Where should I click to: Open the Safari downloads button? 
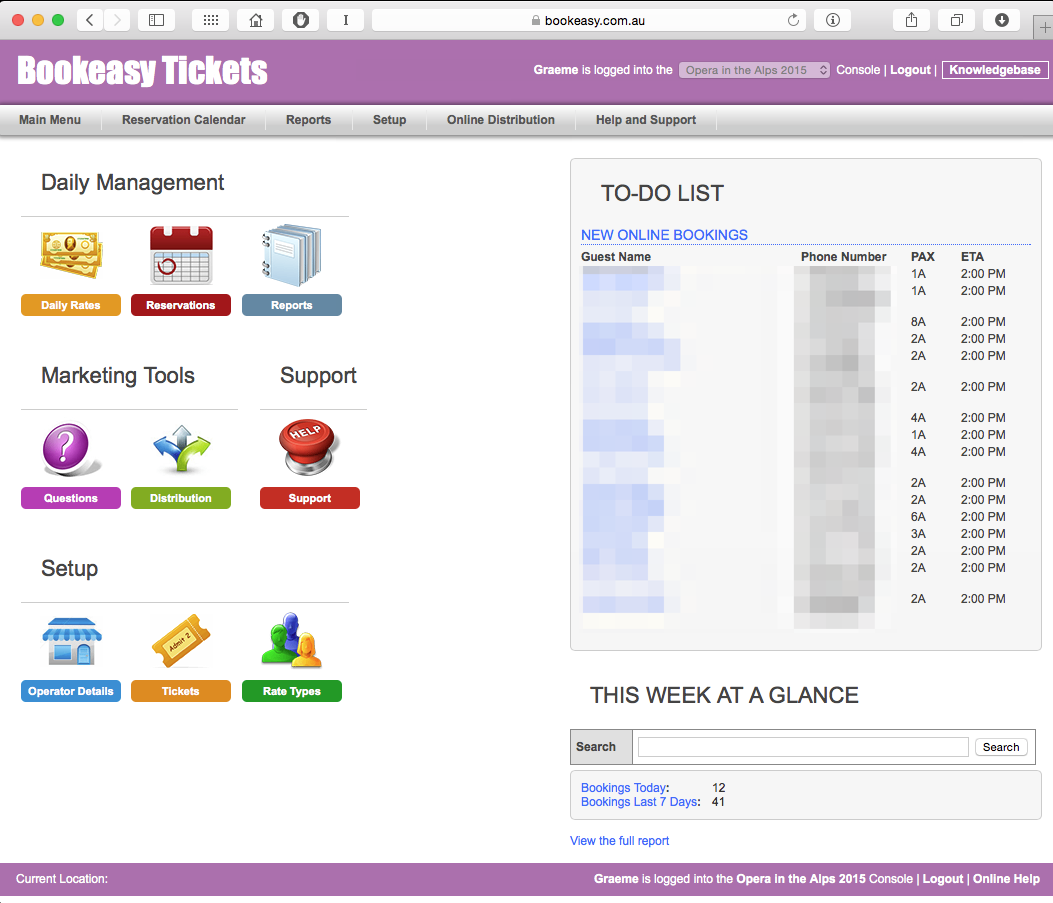pyautogui.click(x=1001, y=20)
